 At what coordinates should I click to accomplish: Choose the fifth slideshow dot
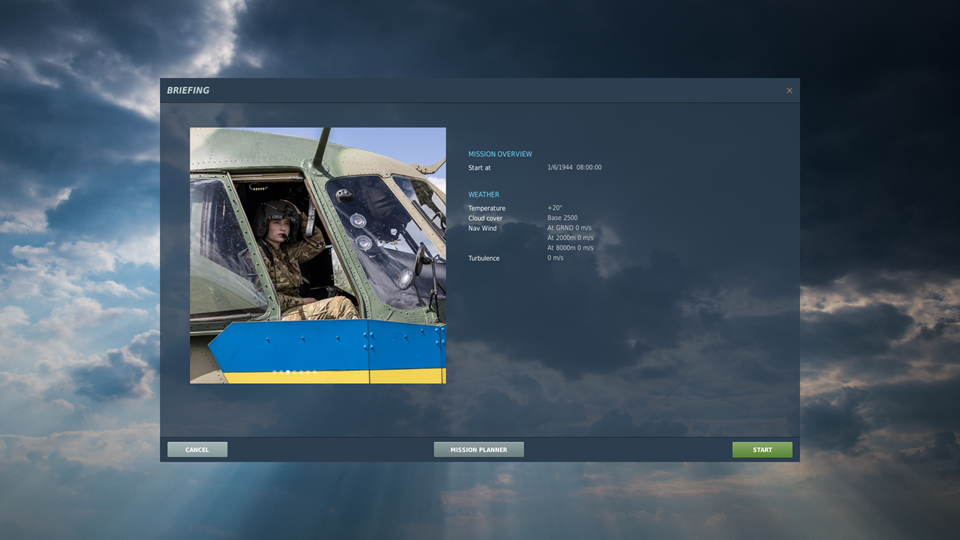(x=301, y=372)
